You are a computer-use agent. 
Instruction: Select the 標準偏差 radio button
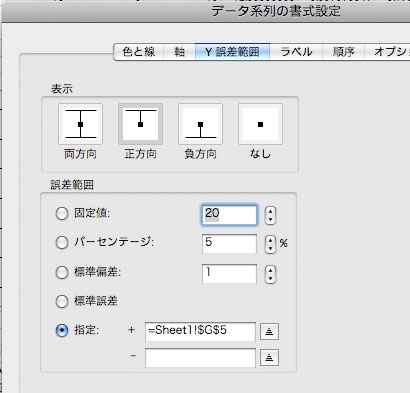(x=62, y=273)
